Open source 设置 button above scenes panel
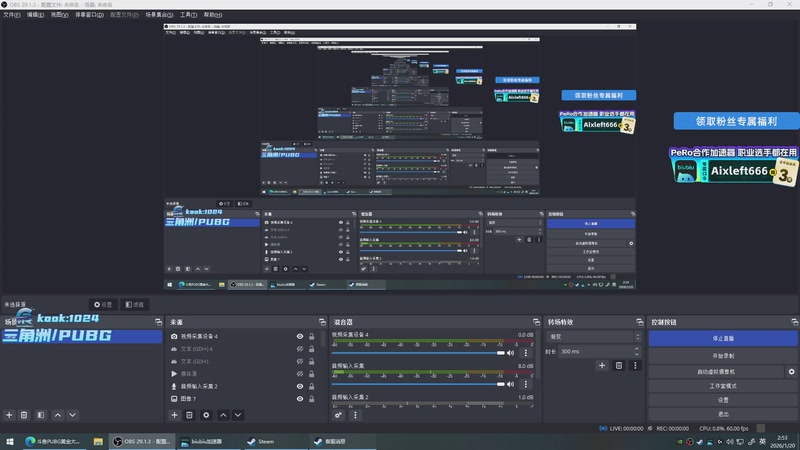 [x=103, y=305]
